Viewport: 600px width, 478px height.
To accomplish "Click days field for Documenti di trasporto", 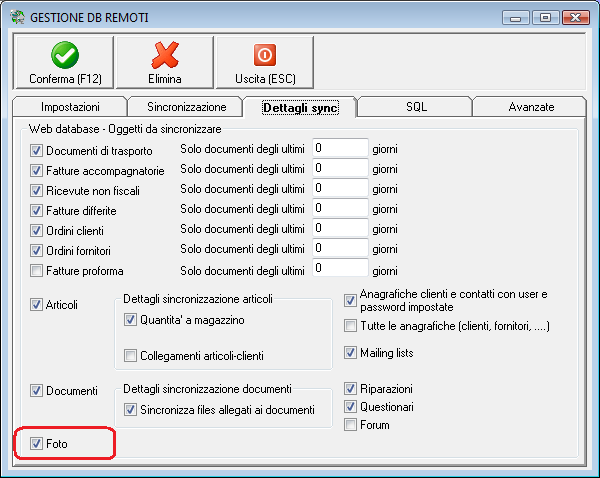I will (340, 148).
